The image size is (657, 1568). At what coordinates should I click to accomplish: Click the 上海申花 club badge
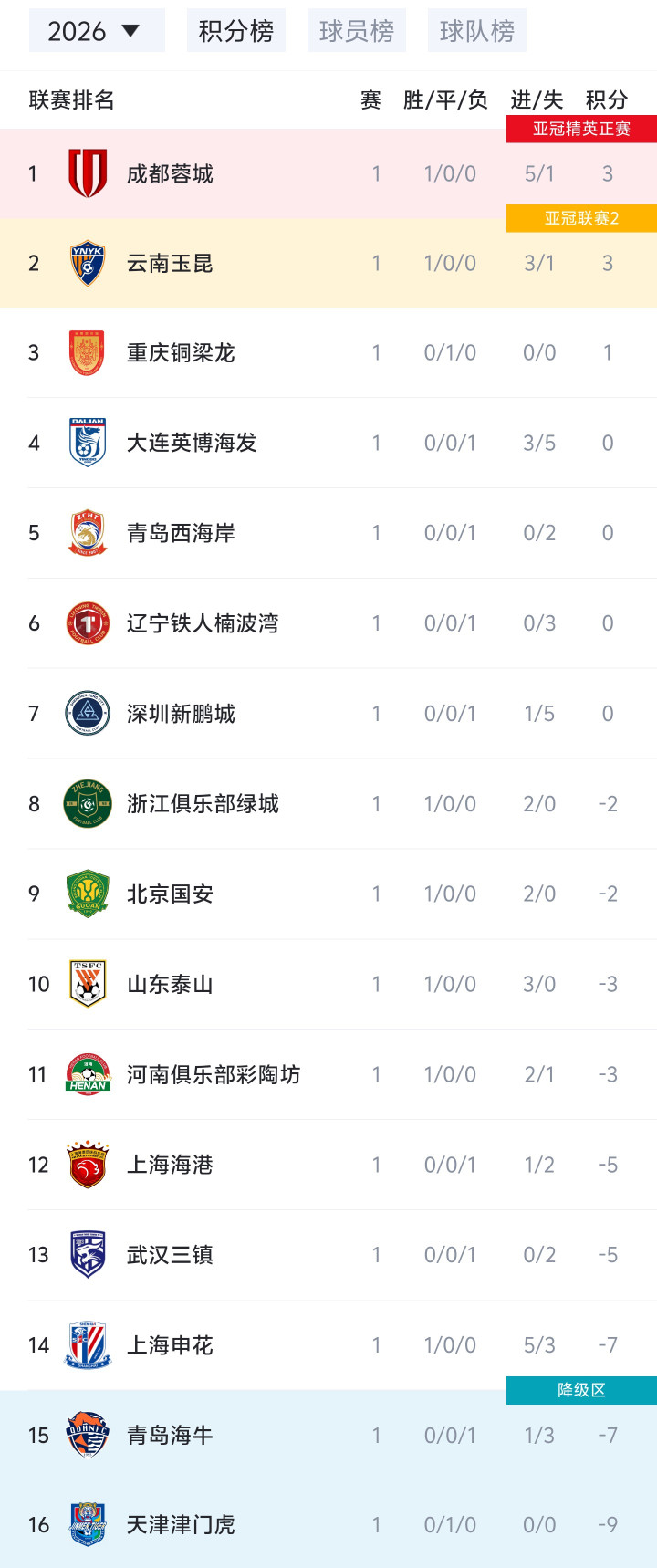click(88, 1345)
